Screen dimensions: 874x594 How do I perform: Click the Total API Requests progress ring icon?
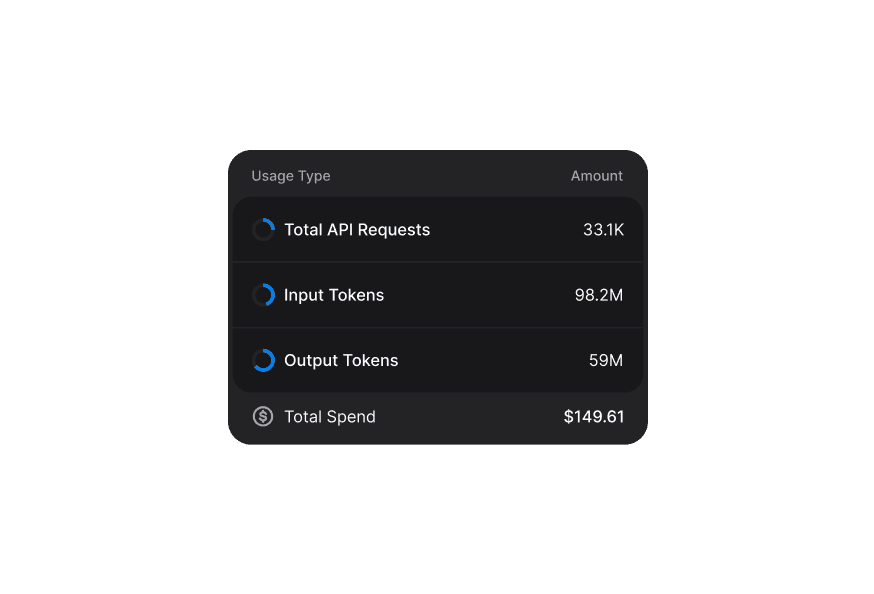pos(263,230)
